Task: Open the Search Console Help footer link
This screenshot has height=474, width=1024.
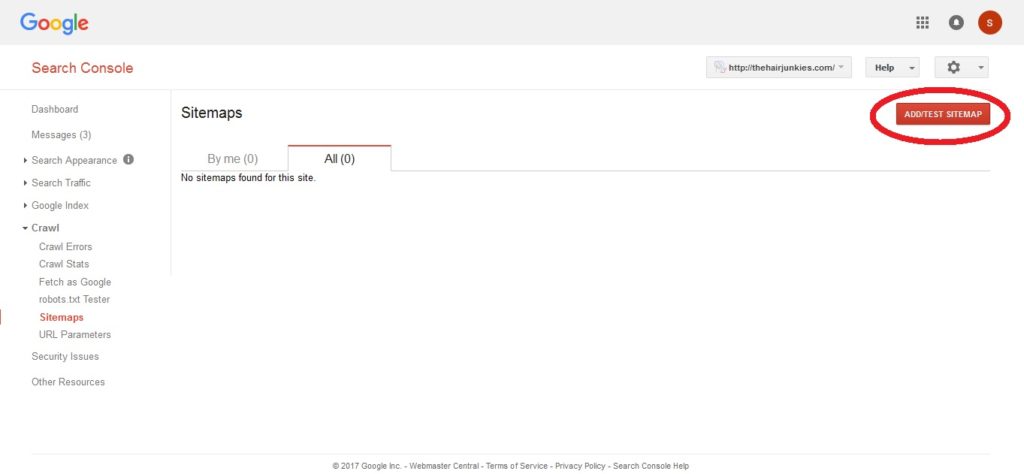Action: 650,466
